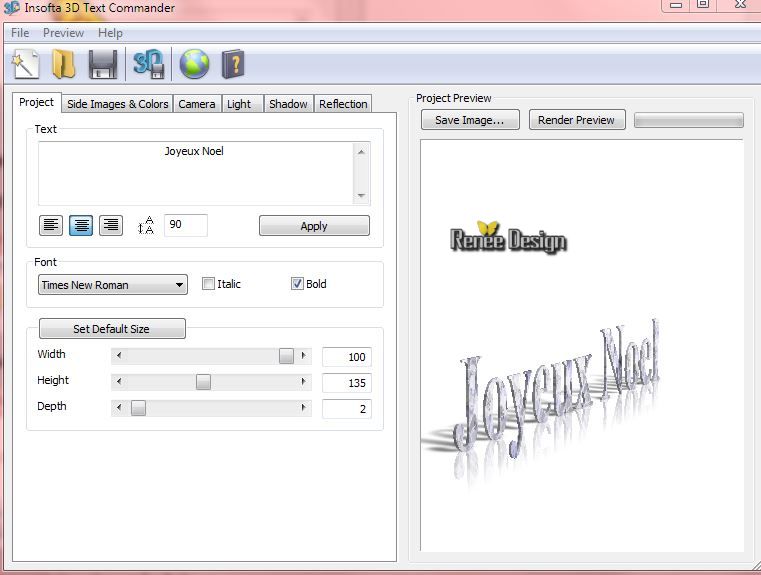Click the render progress bar
761x575 pixels.
pyautogui.click(x=689, y=120)
